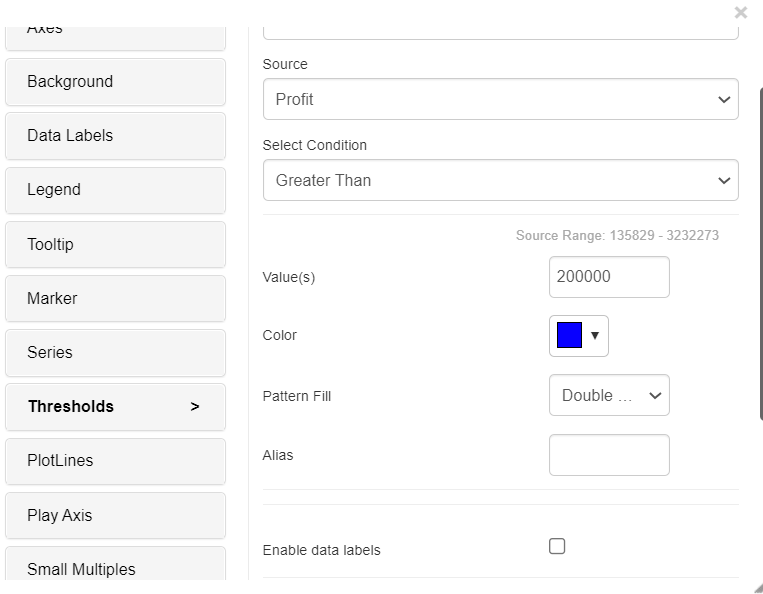Switch to PlotLines tab
This screenshot has width=763, height=594.
point(115,461)
